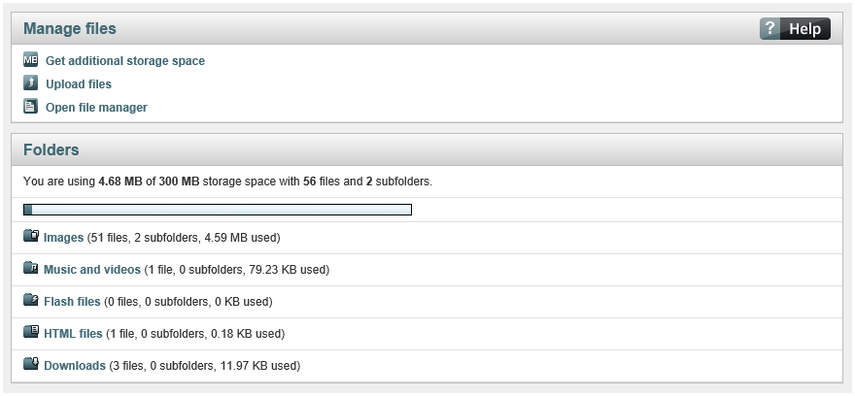View the Downloads folder link
Image resolution: width=855 pixels, height=396 pixels.
(x=75, y=365)
